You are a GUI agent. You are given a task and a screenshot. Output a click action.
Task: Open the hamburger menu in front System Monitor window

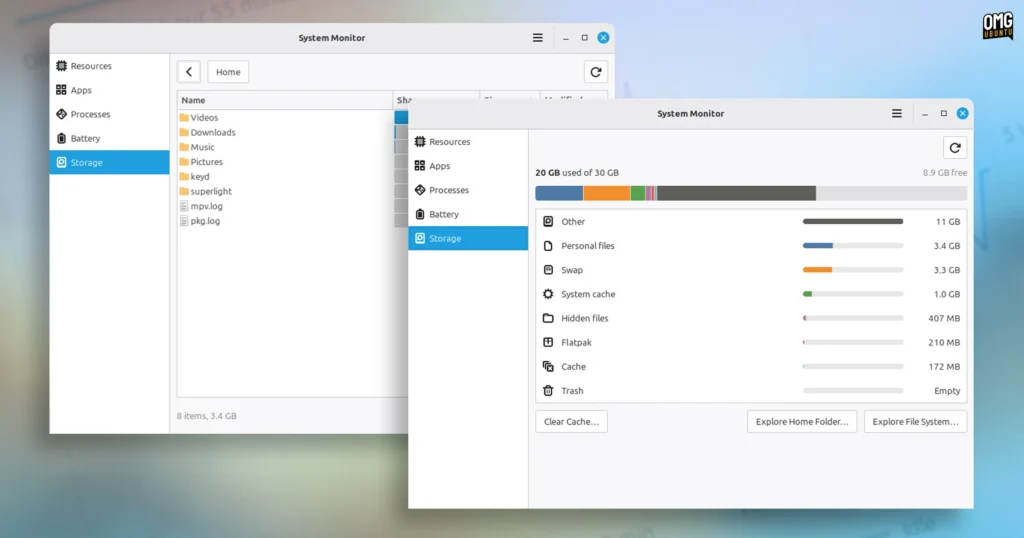pos(897,114)
